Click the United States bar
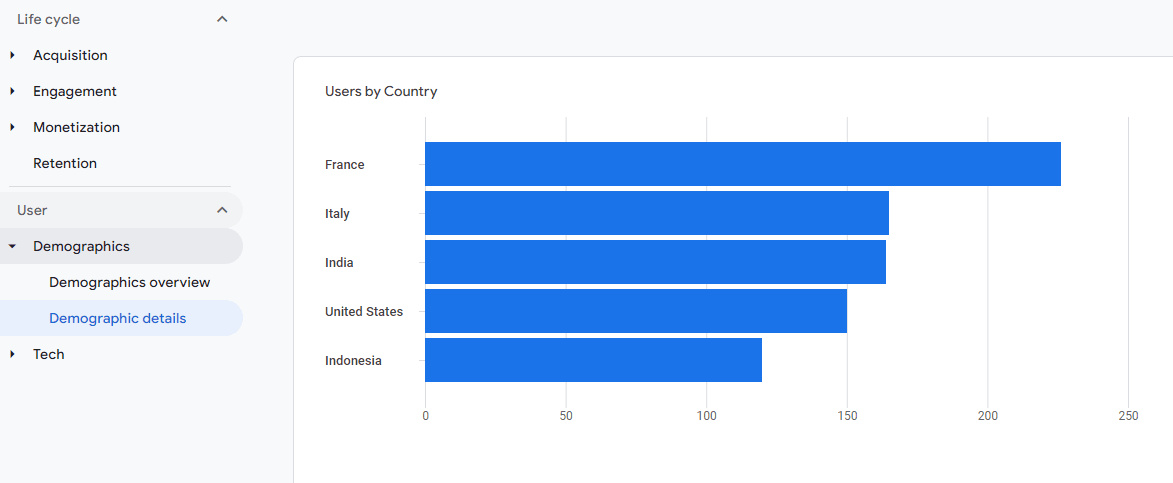Viewport: 1173px width, 483px height. point(636,311)
